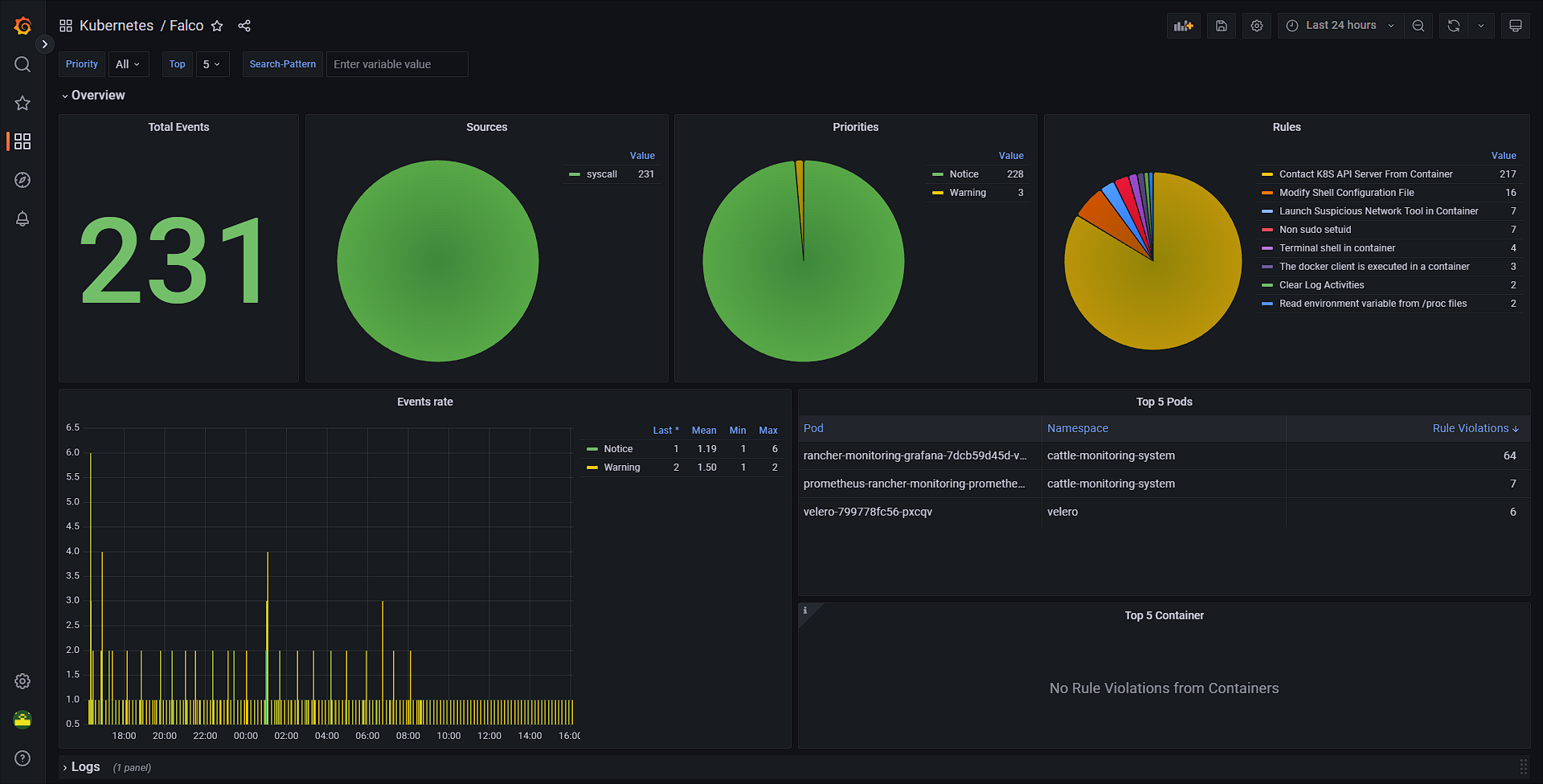Toggle Non sudo setuid series
Screen dimensions: 1543x784
(1316, 230)
